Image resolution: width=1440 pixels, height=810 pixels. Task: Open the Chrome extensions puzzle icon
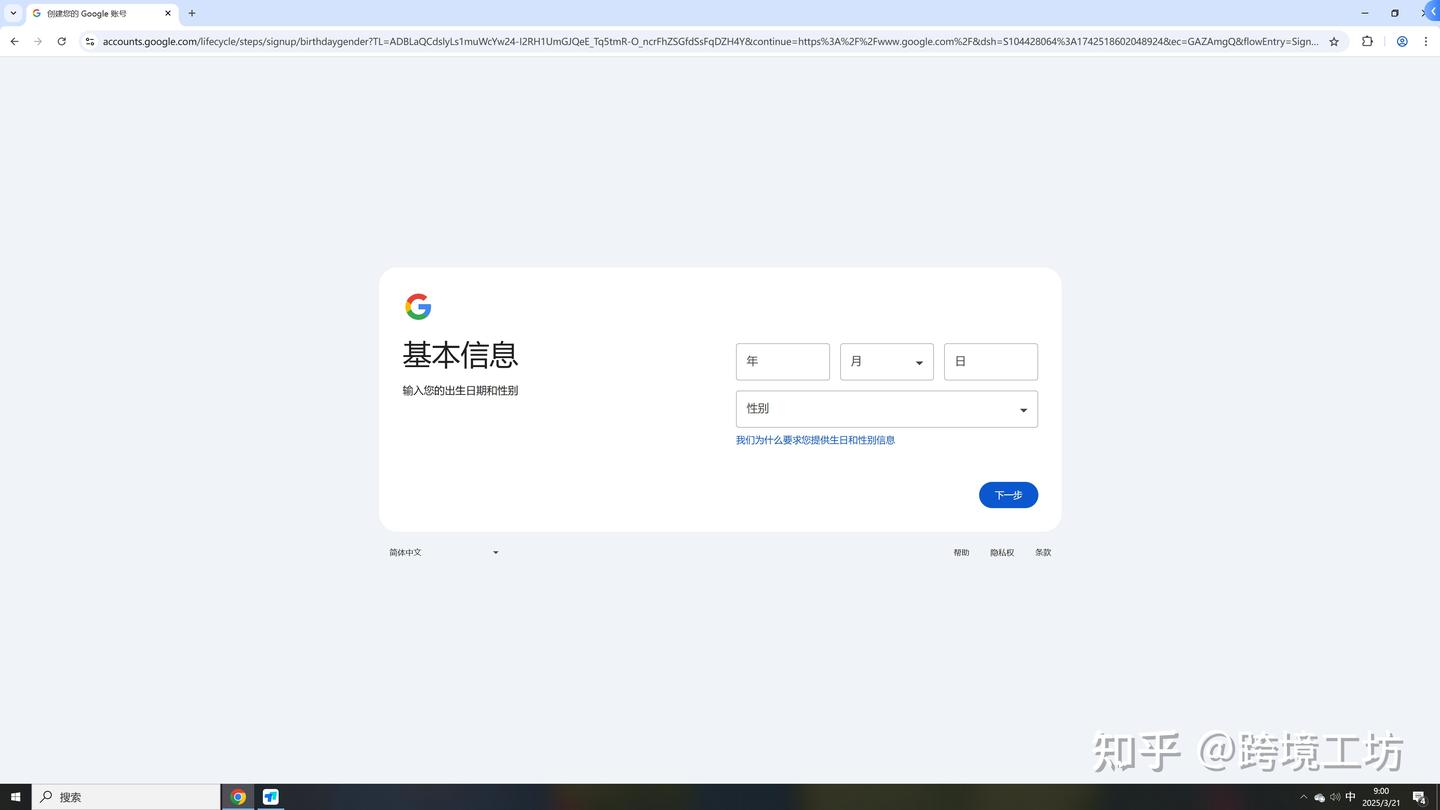coord(1366,41)
